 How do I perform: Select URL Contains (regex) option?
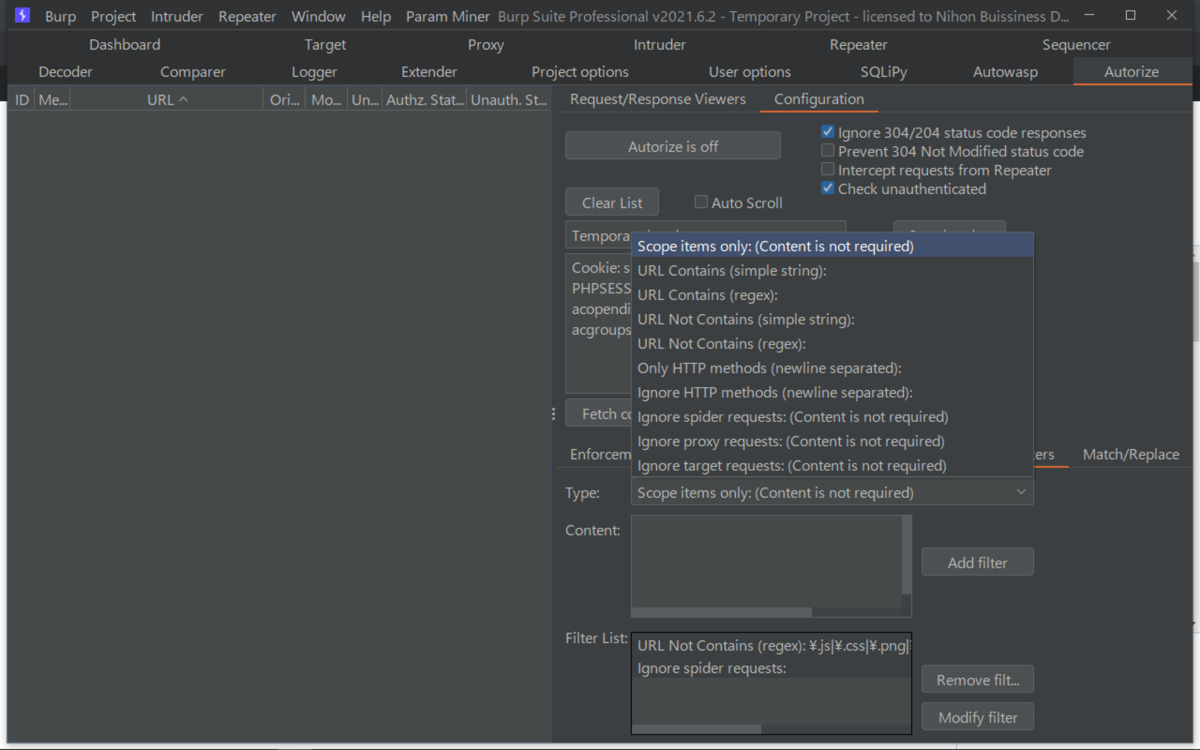click(832, 295)
